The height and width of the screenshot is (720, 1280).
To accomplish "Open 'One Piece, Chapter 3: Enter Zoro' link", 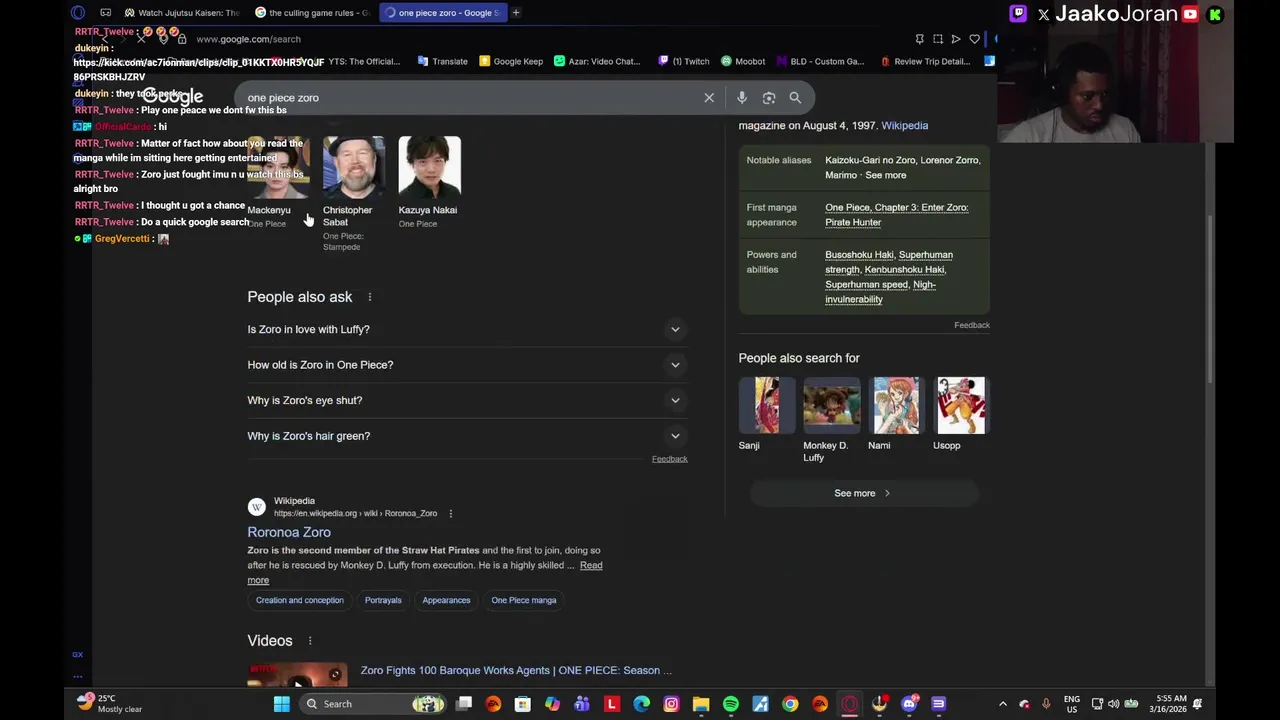I will tap(897, 215).
